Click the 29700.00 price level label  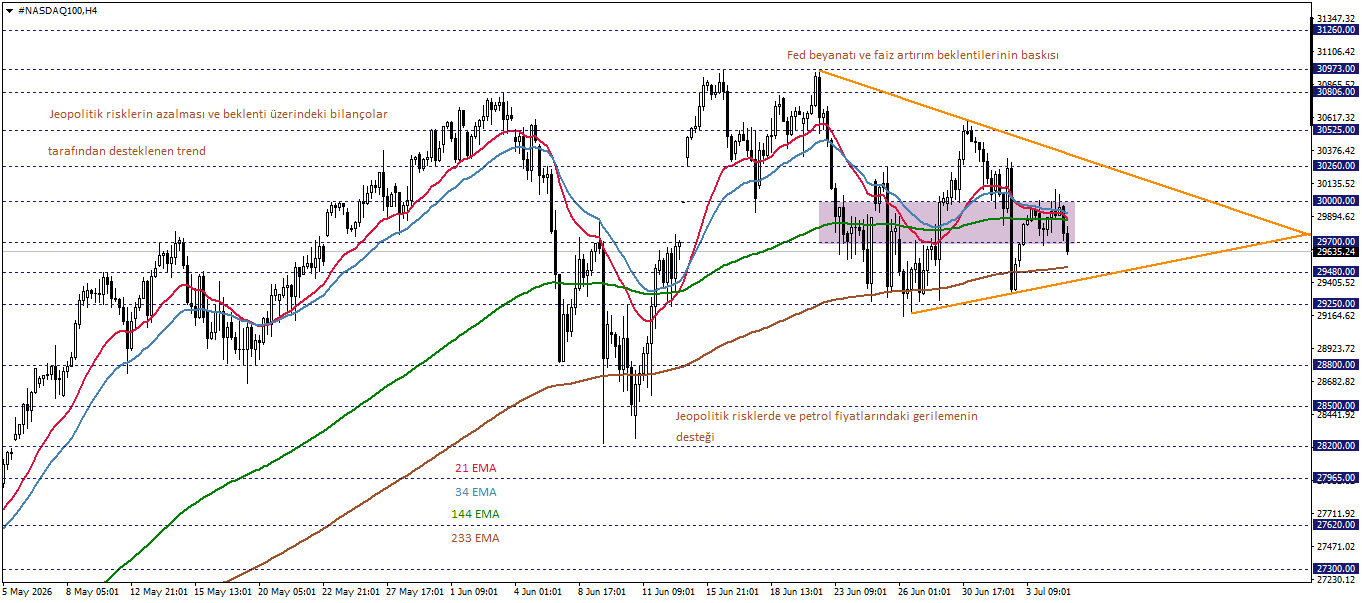[x=1337, y=241]
